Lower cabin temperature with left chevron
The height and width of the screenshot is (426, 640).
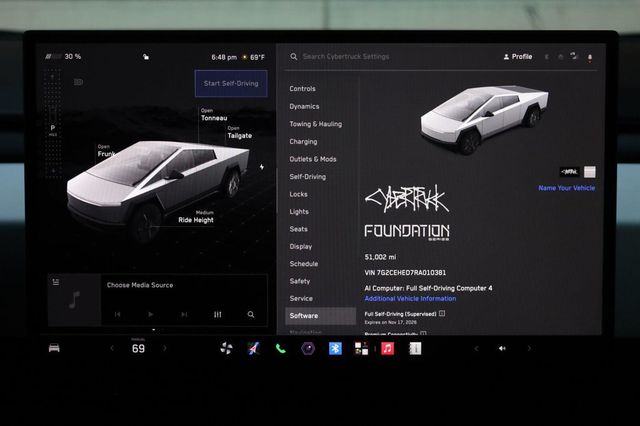pyautogui.click(x=112, y=348)
